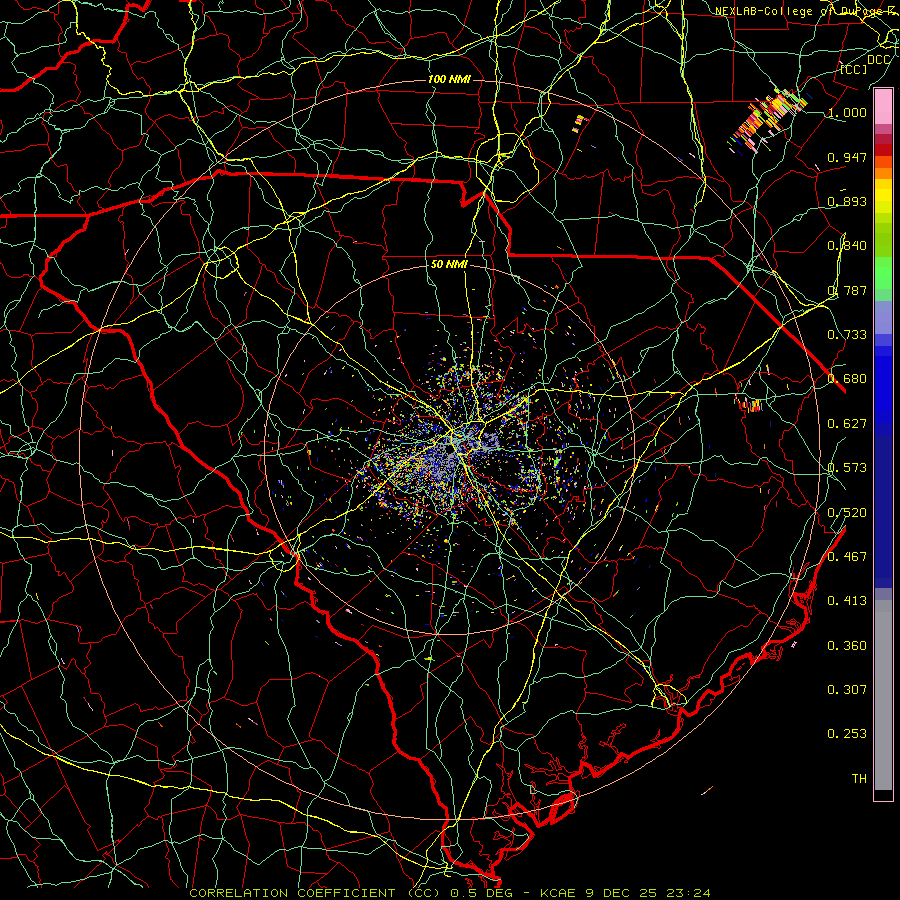Viewport: 900px width, 900px height.
Task: Select the 0.253 scale label
Action: coord(847,734)
